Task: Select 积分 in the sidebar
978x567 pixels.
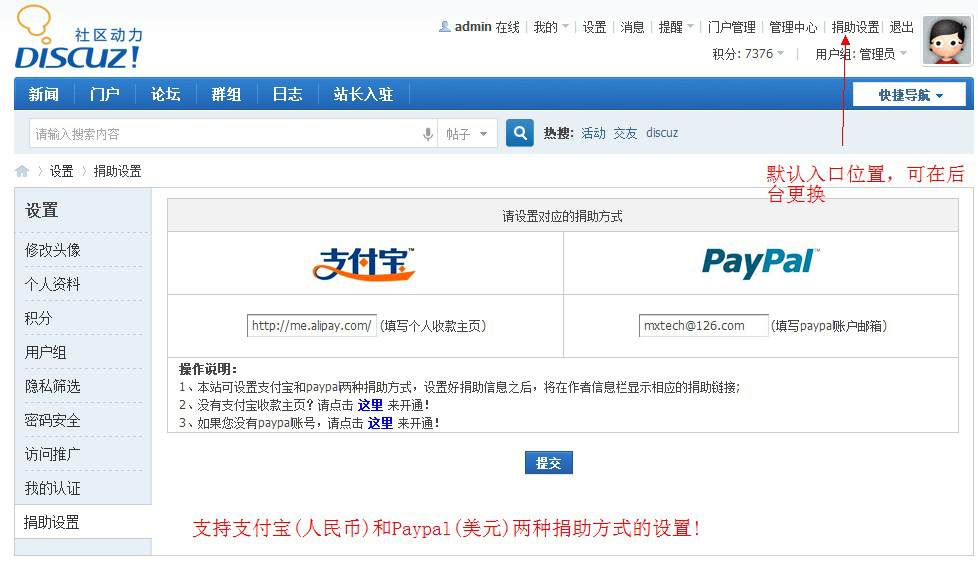Action: [x=38, y=318]
